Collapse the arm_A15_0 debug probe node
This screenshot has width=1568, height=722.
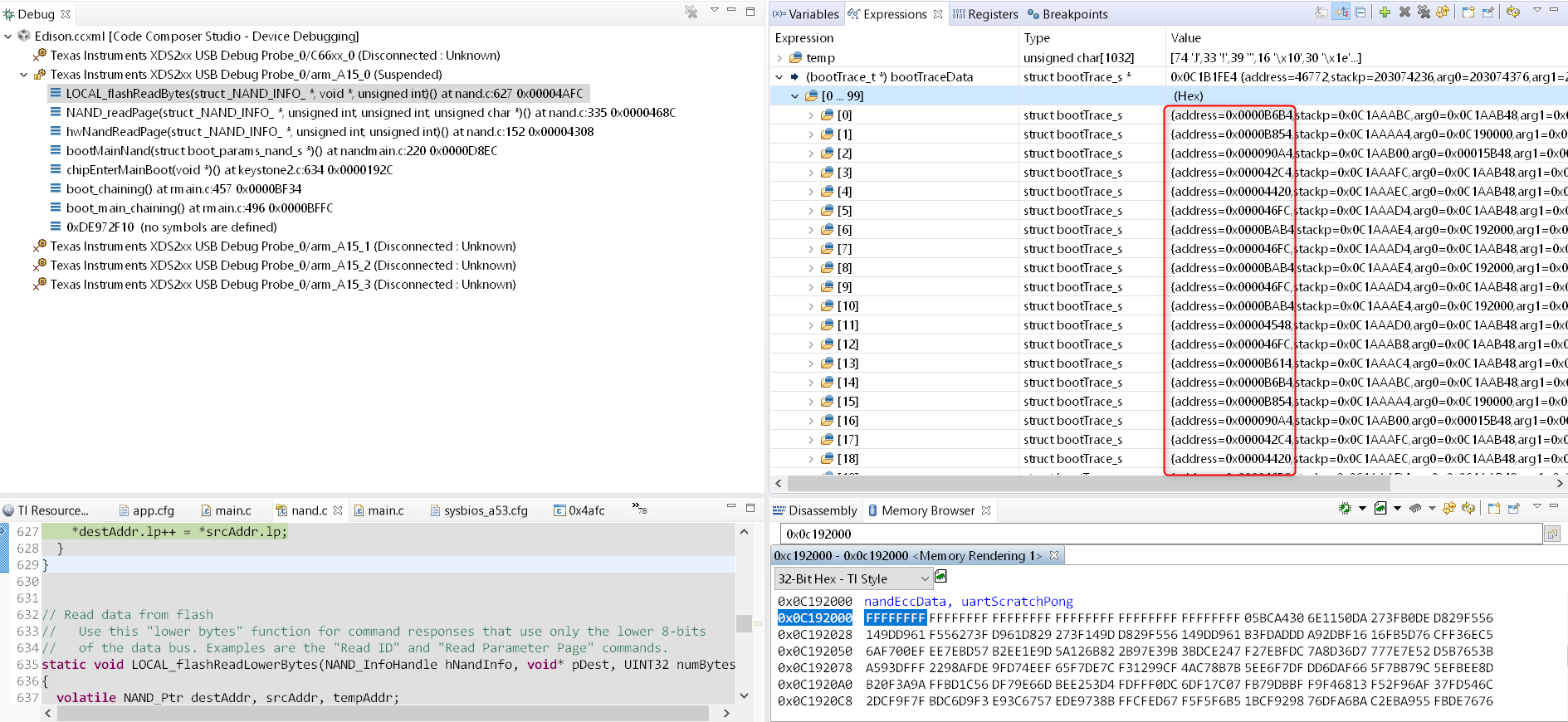[24, 75]
